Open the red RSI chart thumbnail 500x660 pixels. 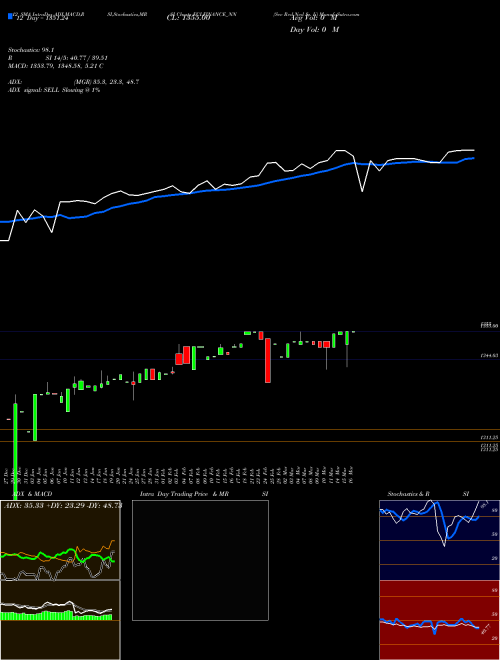tap(439, 620)
